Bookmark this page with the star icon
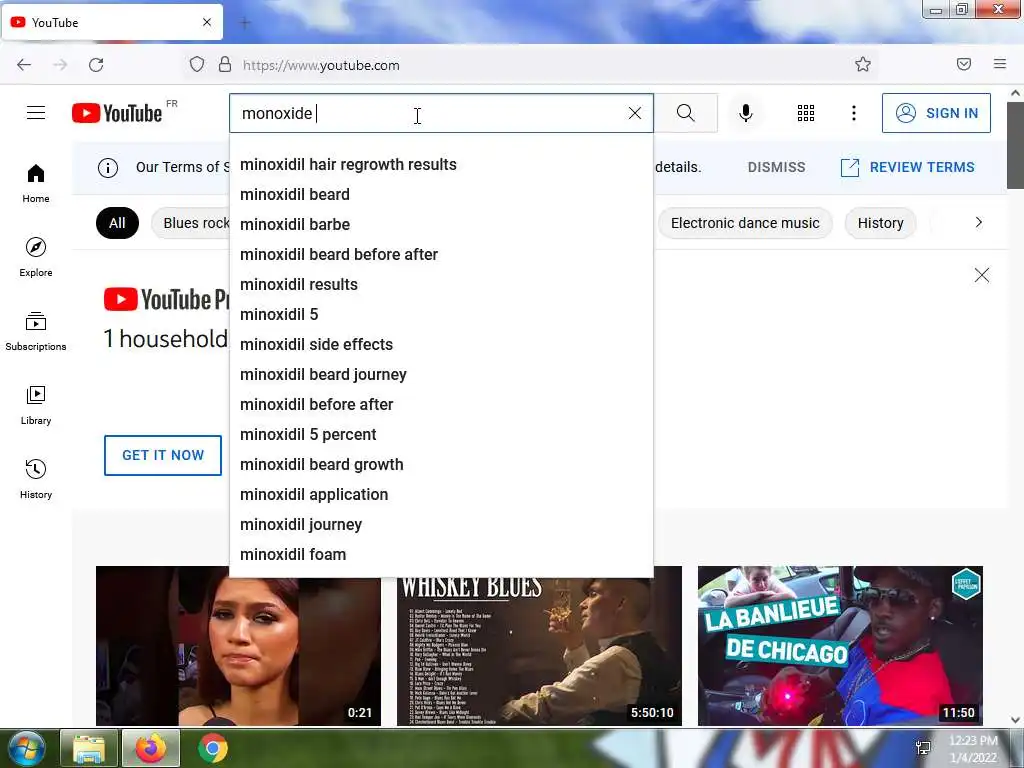The height and width of the screenshot is (768, 1024). pos(863,64)
